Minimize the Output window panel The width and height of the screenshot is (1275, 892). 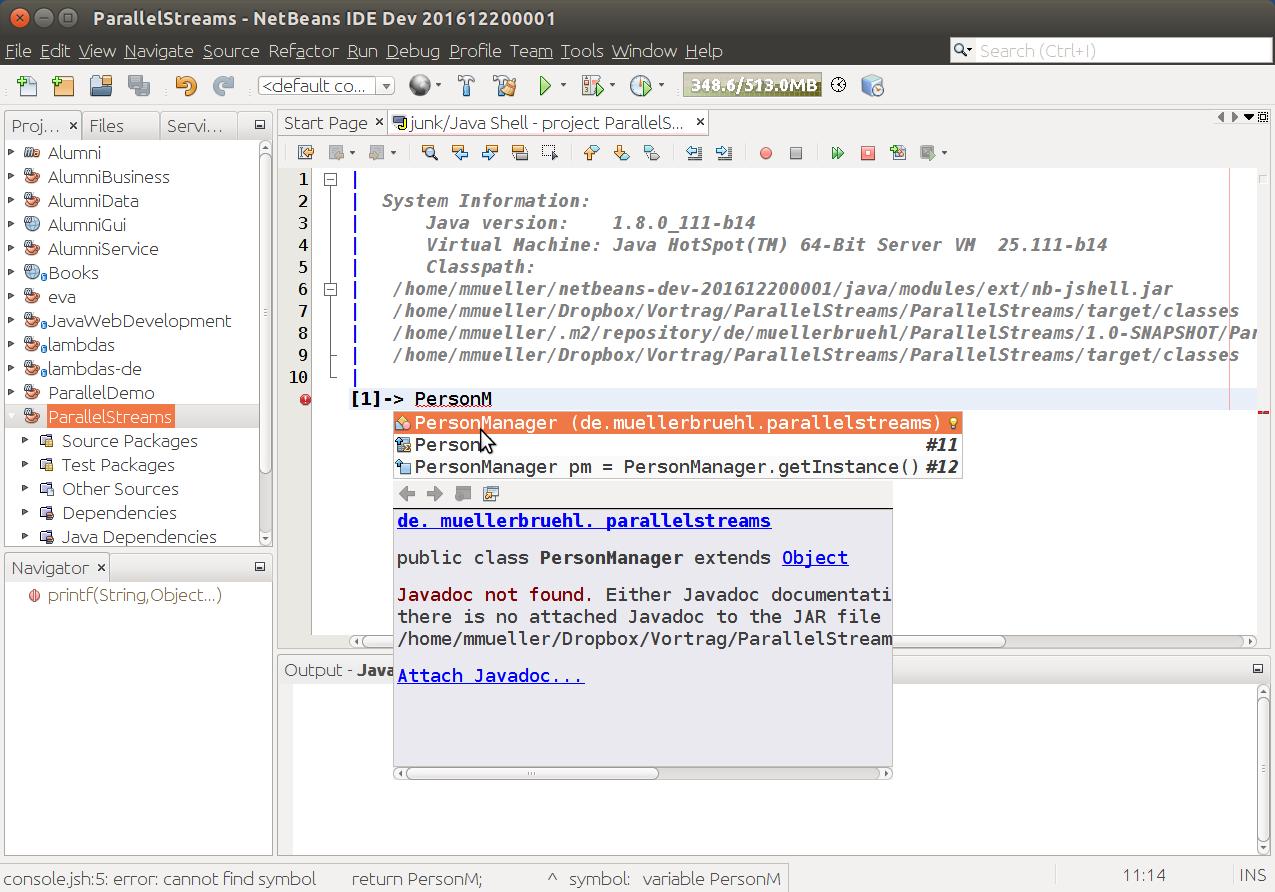tap(1258, 670)
